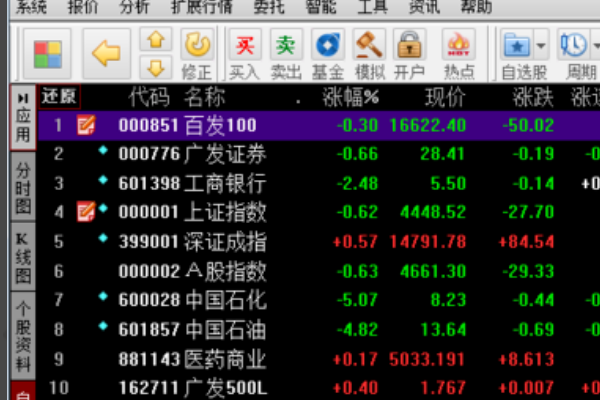The image size is (600, 400).
Task: Select the 000851 百发100 row
Action: coord(319,126)
